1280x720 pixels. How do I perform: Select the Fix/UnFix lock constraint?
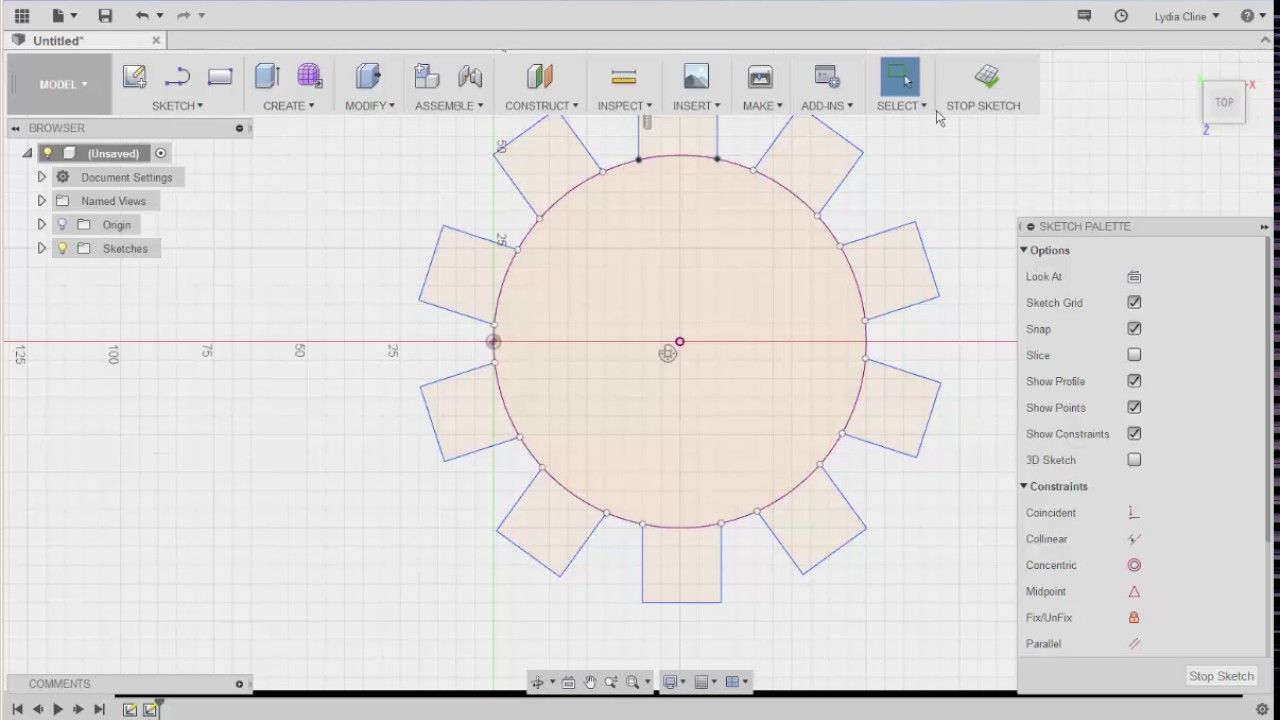pos(1134,618)
